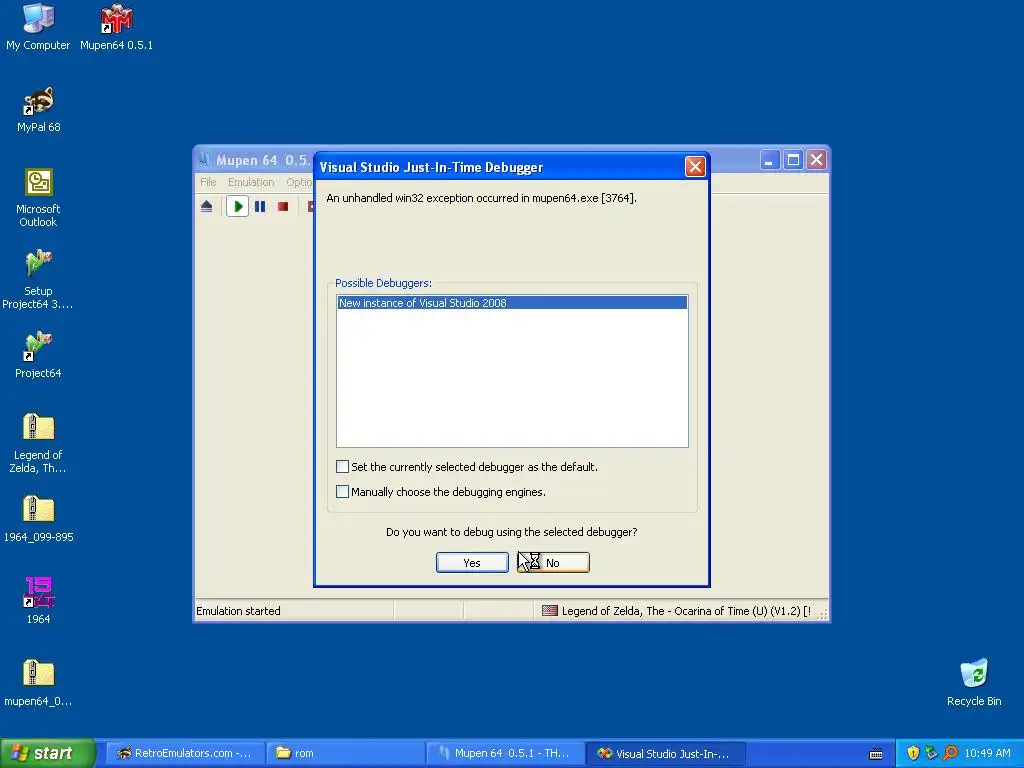The image size is (1024, 768).
Task: Select the Microsoft Outlook desktop icon
Action: [38, 198]
